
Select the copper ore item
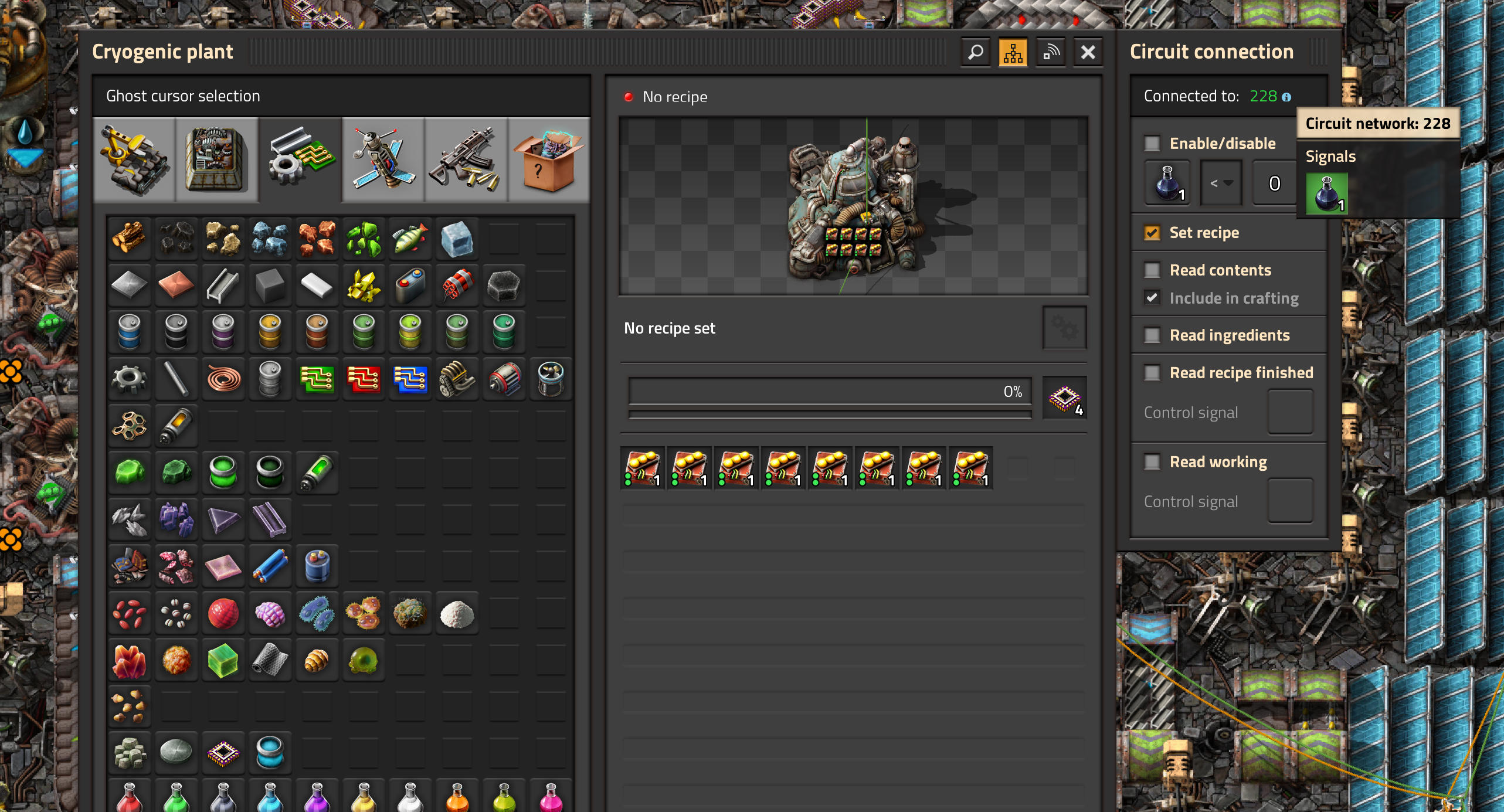(x=317, y=238)
